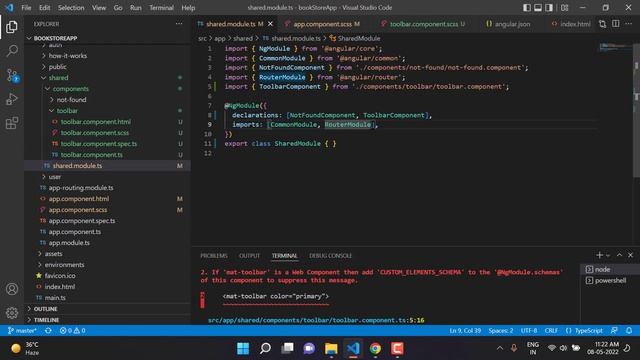Image resolution: width=640 pixels, height=360 pixels.
Task: Open File Explorer from taskbar
Action: tap(331, 348)
